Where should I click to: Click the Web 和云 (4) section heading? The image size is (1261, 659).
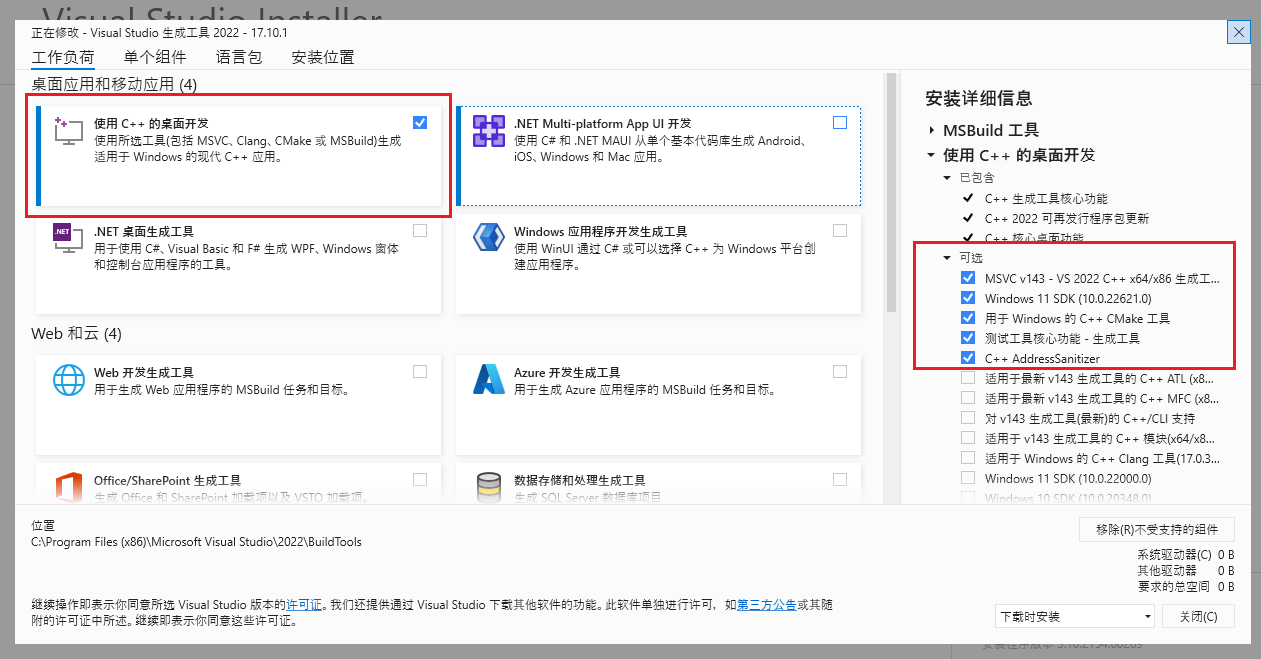pyautogui.click(x=76, y=333)
